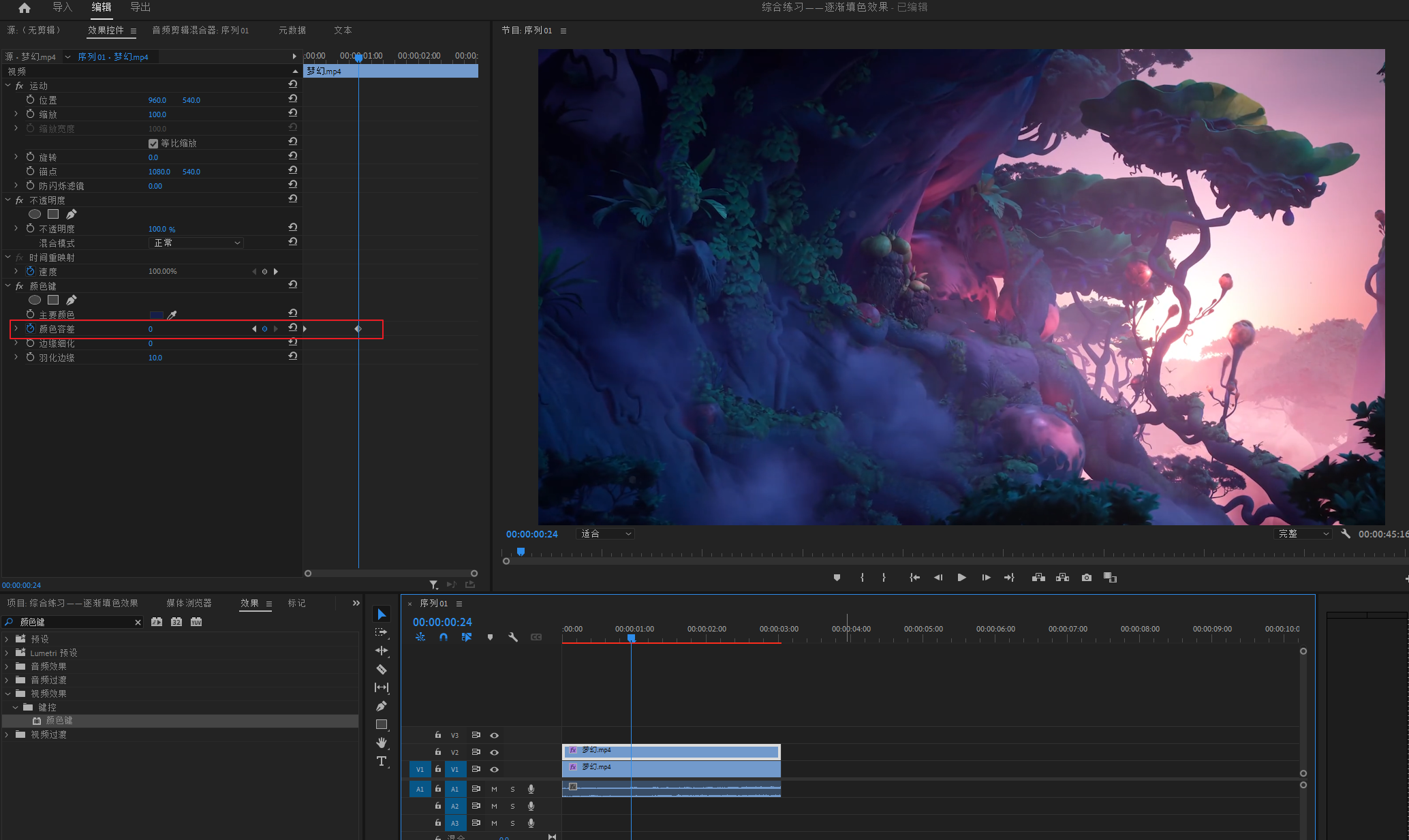
Task: Open the 导出 tab at top
Action: tap(140, 7)
